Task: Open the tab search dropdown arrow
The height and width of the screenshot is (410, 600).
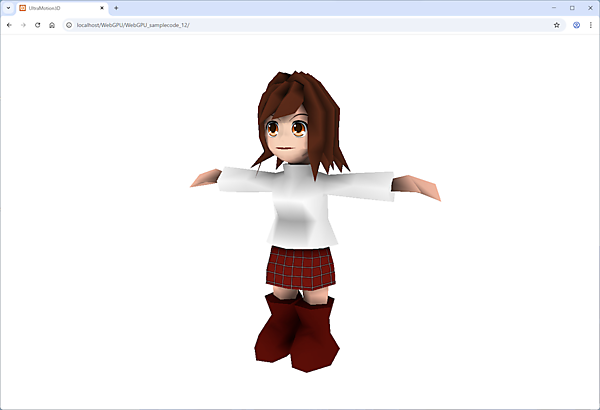Action: (x=8, y=8)
